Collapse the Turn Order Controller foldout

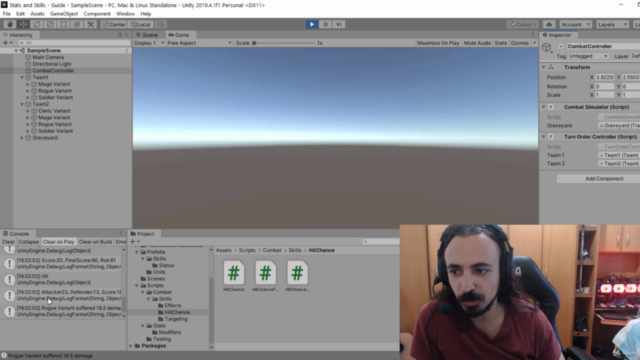[544, 137]
